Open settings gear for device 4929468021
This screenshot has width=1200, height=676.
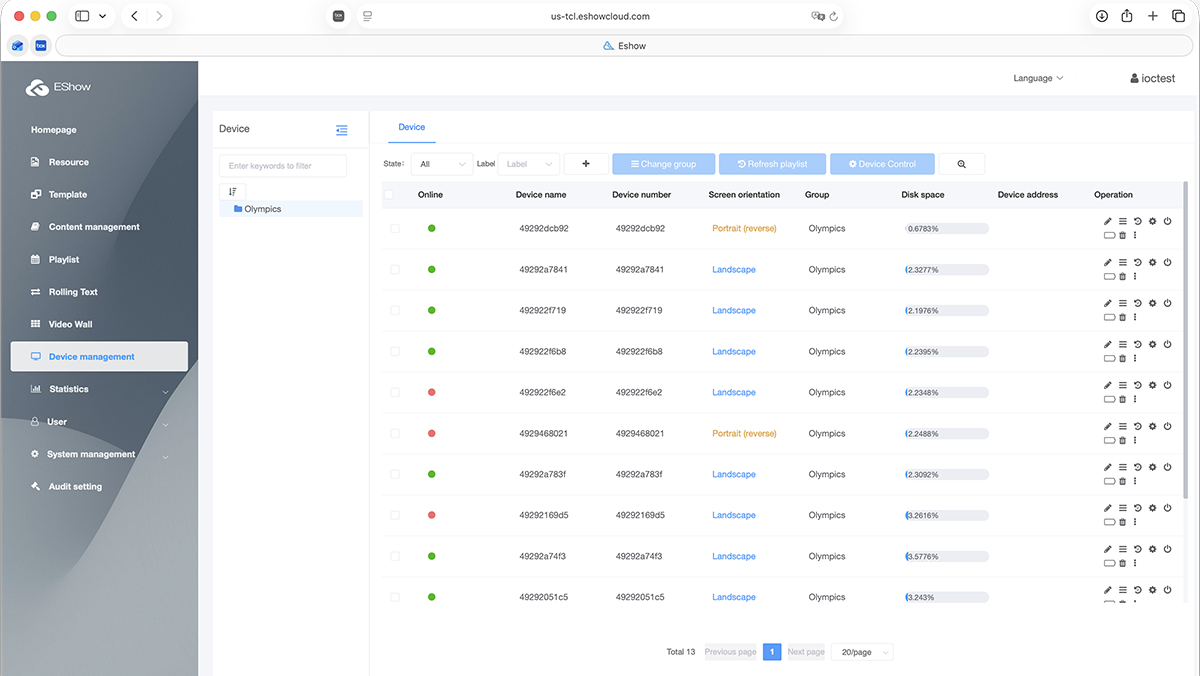point(1152,426)
